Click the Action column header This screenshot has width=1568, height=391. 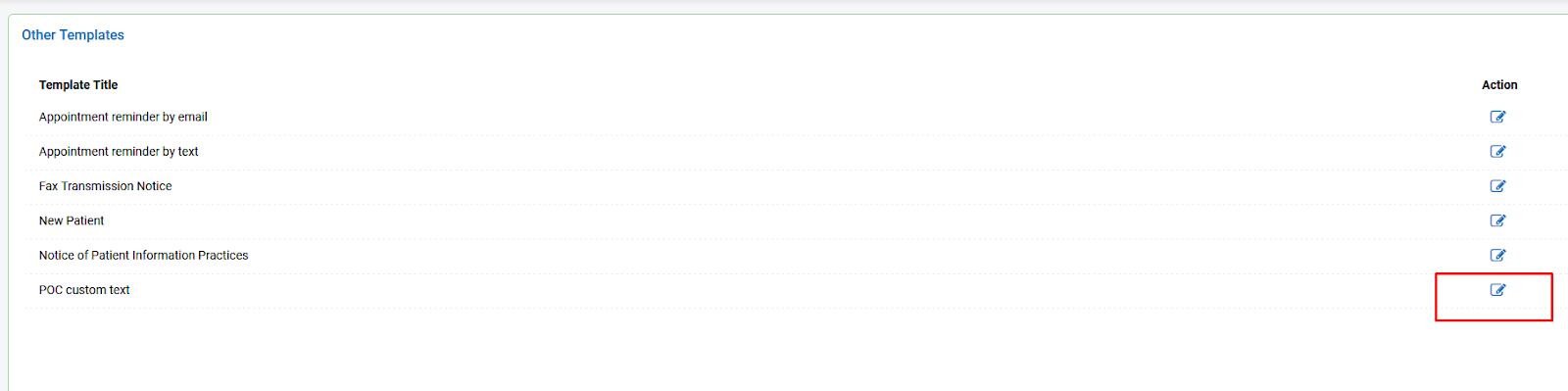[1499, 85]
